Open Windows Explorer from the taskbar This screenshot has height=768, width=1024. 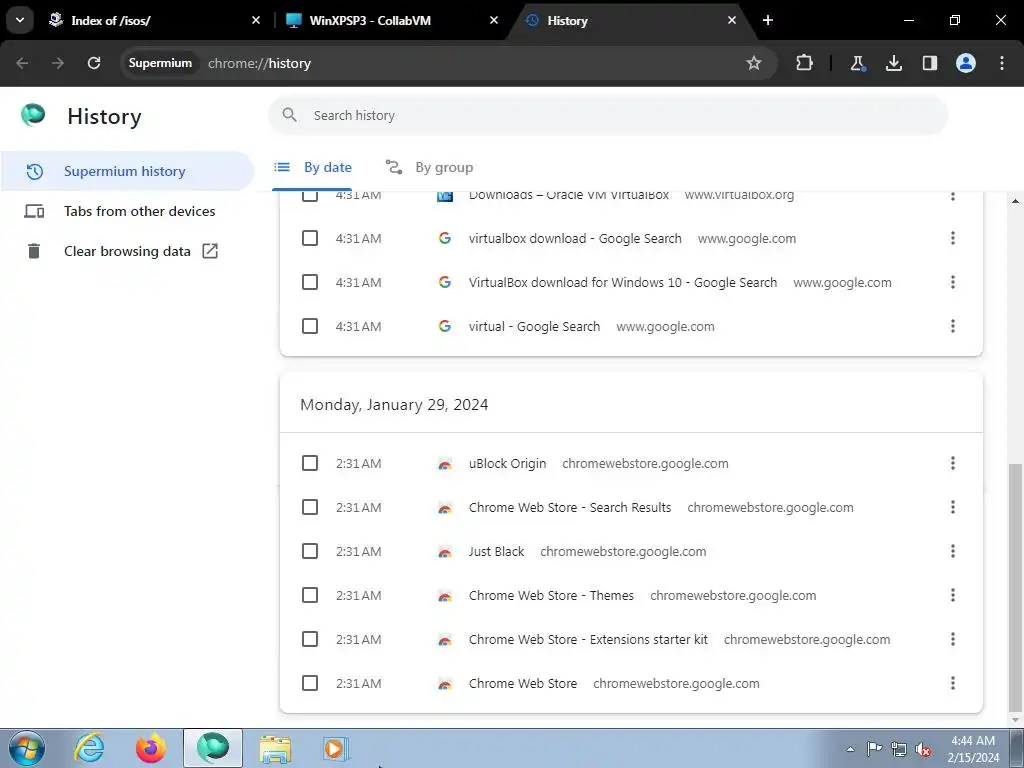point(275,748)
